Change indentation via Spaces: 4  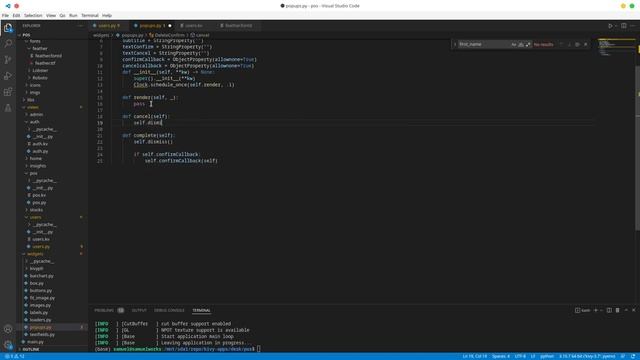(500, 356)
